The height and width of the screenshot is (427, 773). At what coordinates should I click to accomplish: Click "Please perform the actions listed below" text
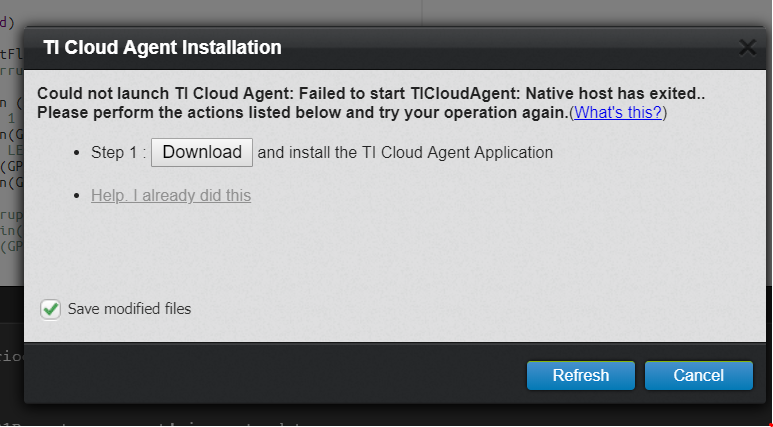[x=250, y=112]
